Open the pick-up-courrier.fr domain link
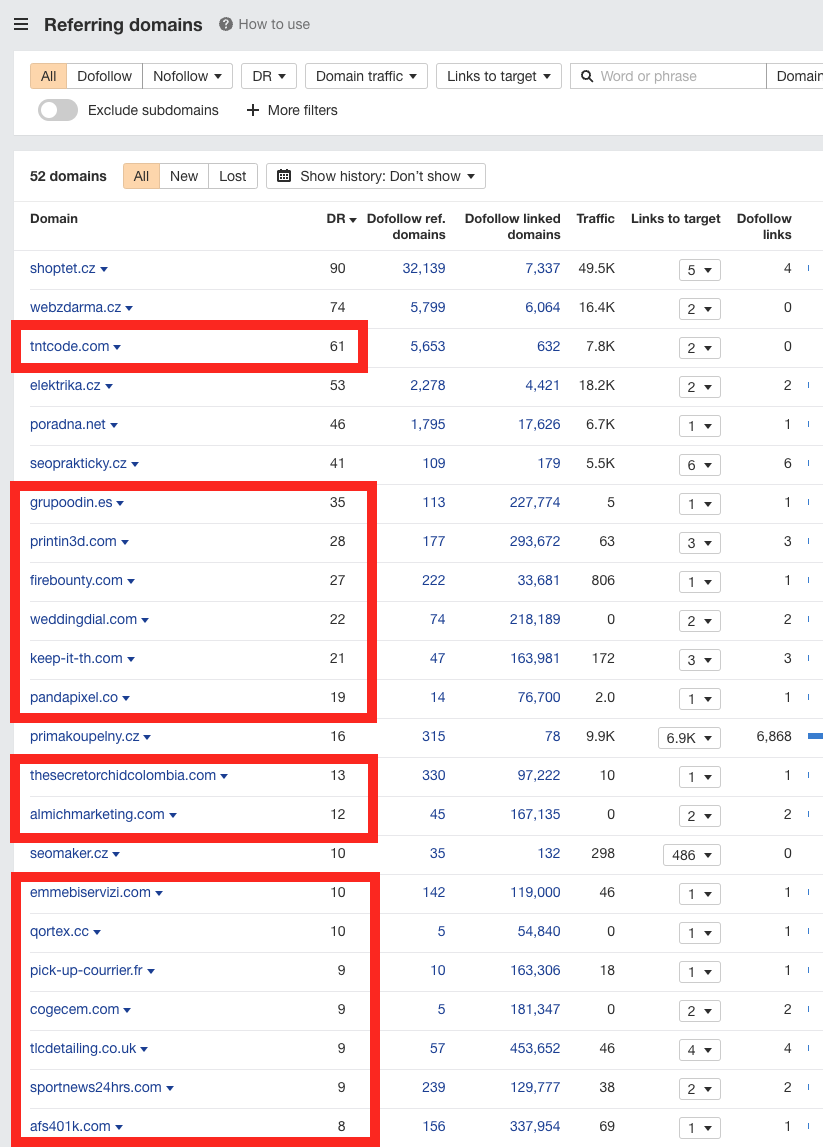 coord(86,971)
